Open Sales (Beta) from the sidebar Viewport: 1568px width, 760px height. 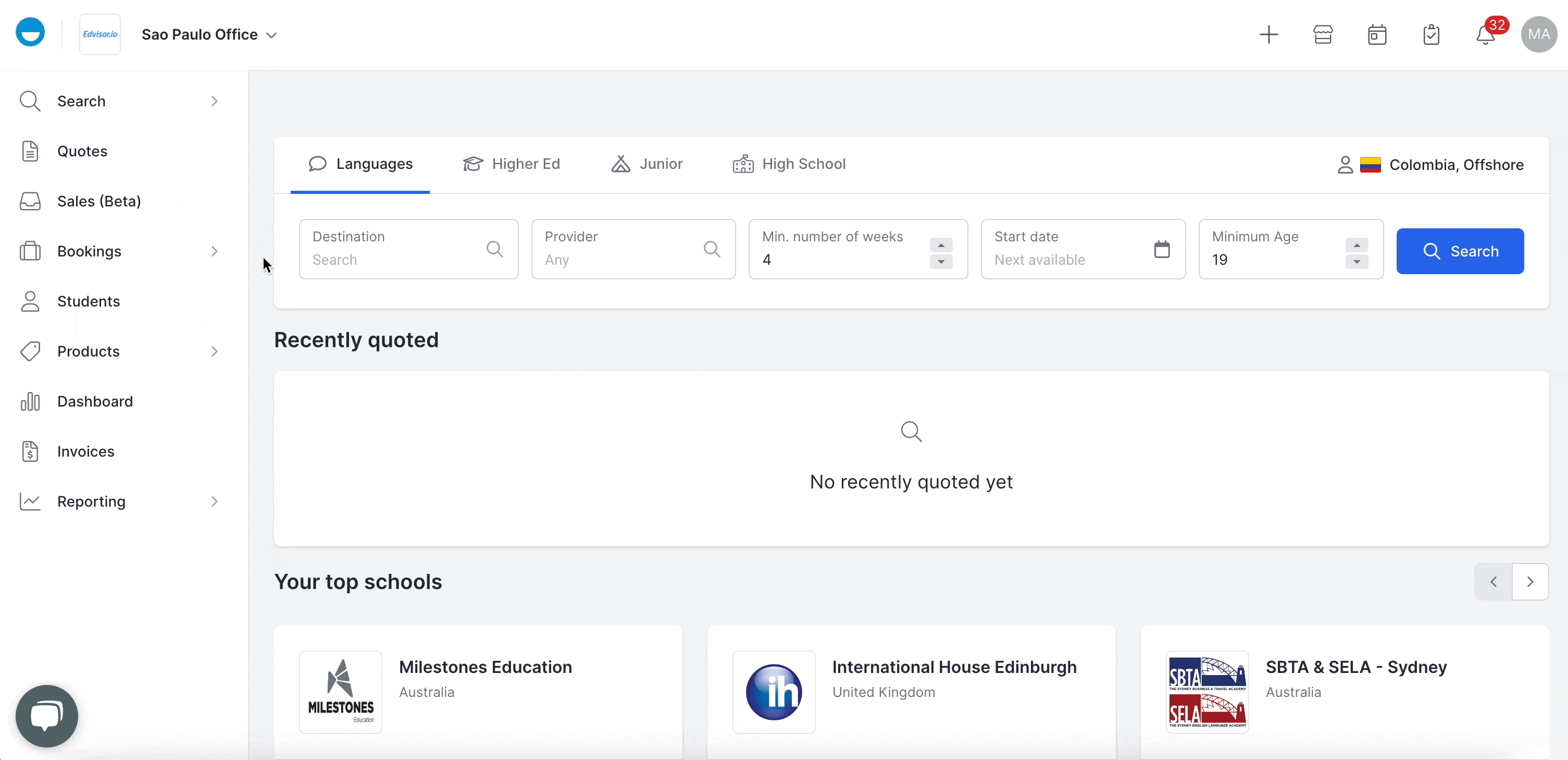point(99,201)
